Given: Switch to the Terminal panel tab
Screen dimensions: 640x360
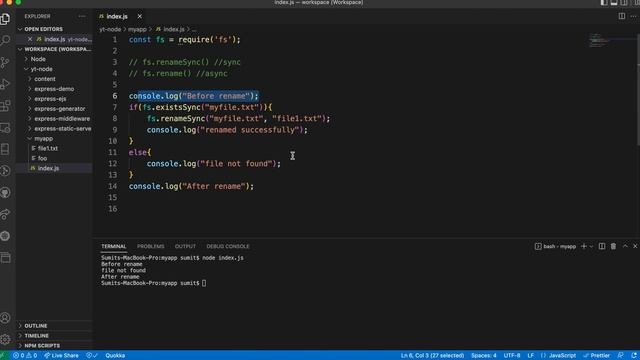Looking at the screenshot, I should click(x=113, y=246).
